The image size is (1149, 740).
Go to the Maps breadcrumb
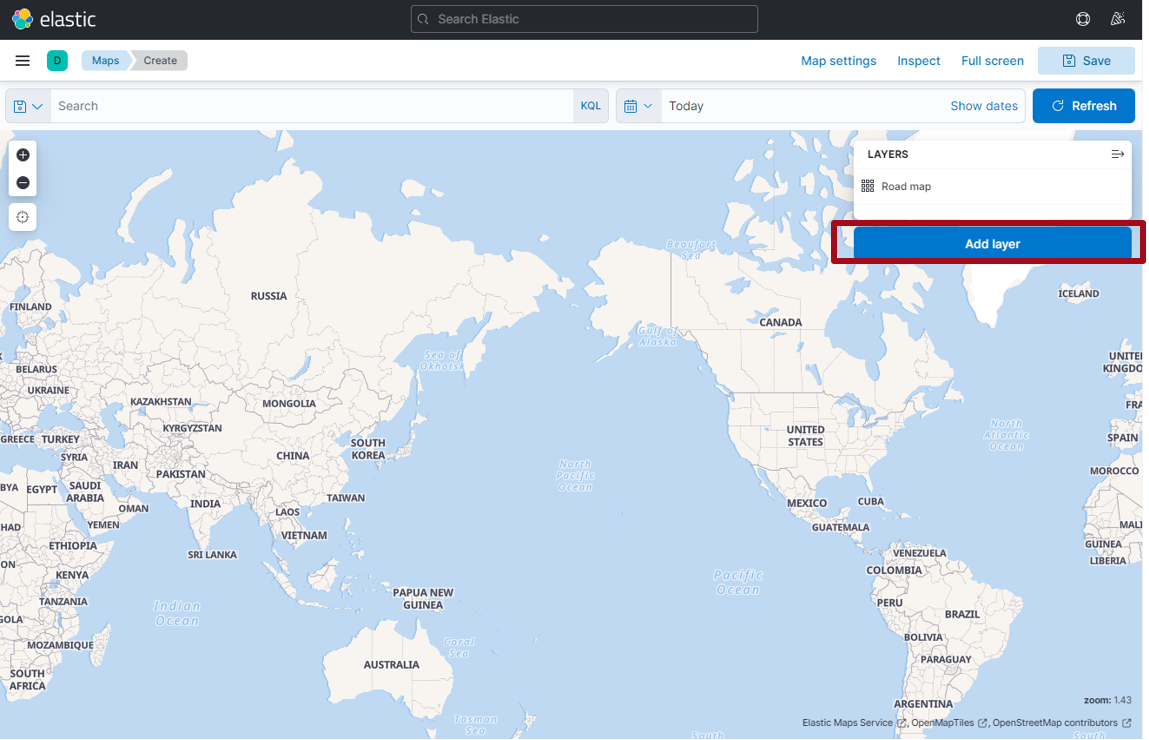[x=105, y=61]
